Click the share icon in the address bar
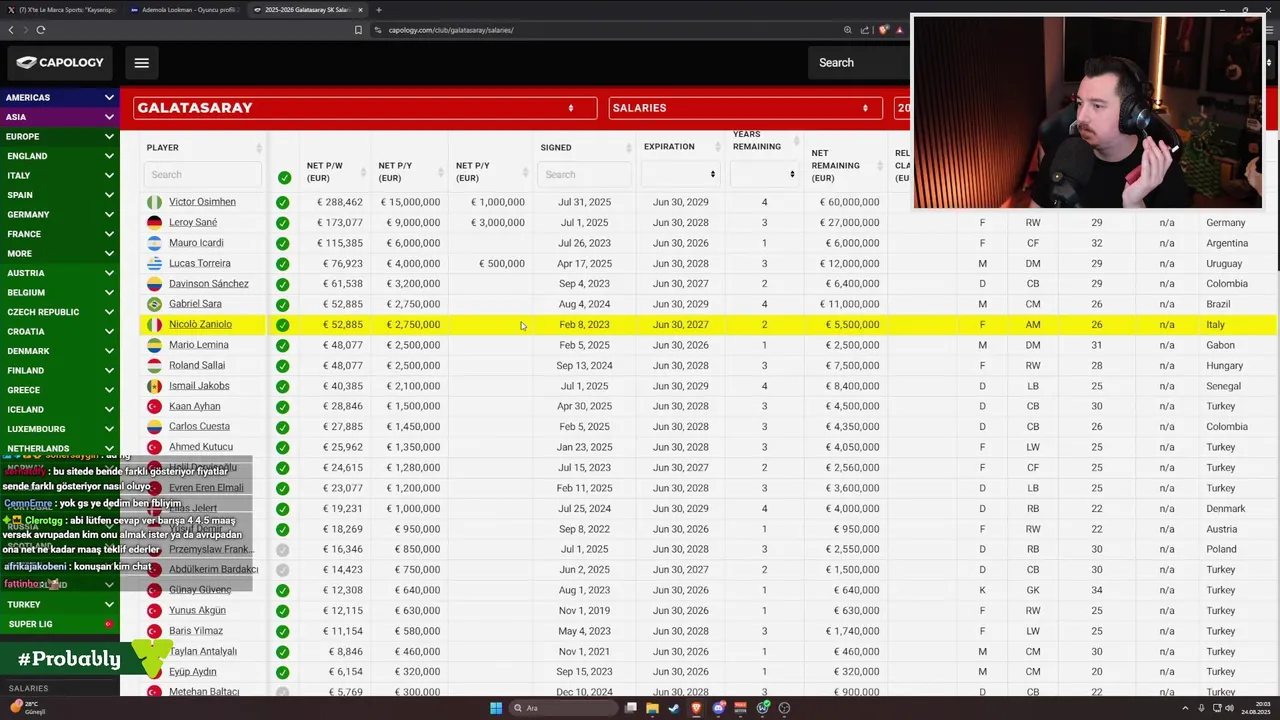 click(x=865, y=30)
